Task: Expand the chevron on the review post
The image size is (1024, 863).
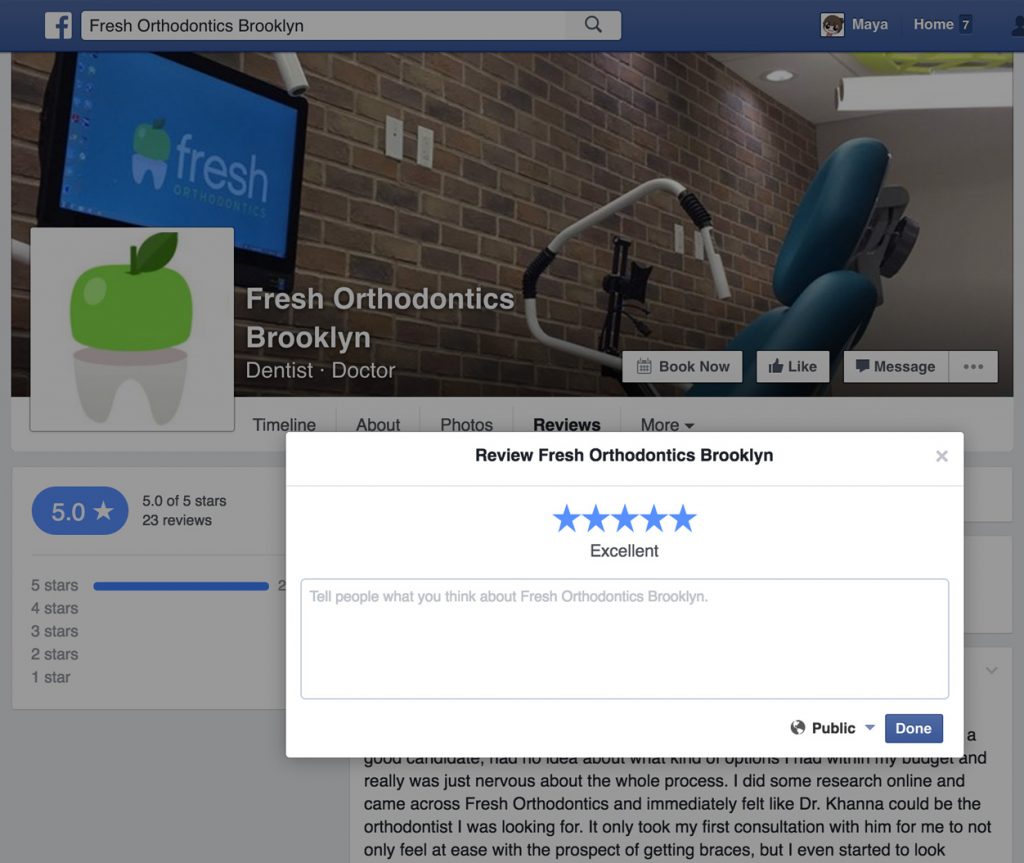Action: [x=991, y=670]
